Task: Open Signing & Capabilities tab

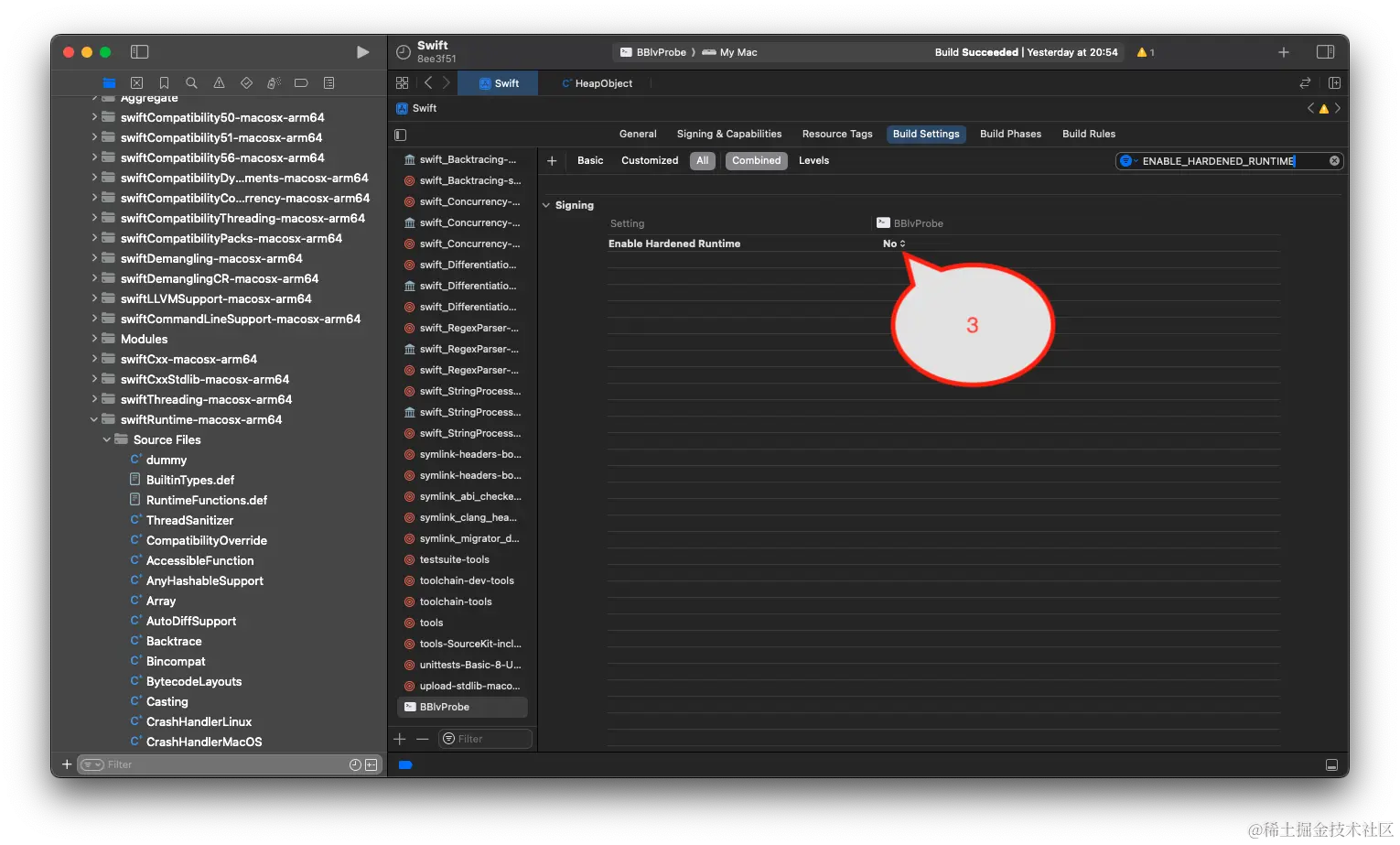Action: [x=729, y=134]
